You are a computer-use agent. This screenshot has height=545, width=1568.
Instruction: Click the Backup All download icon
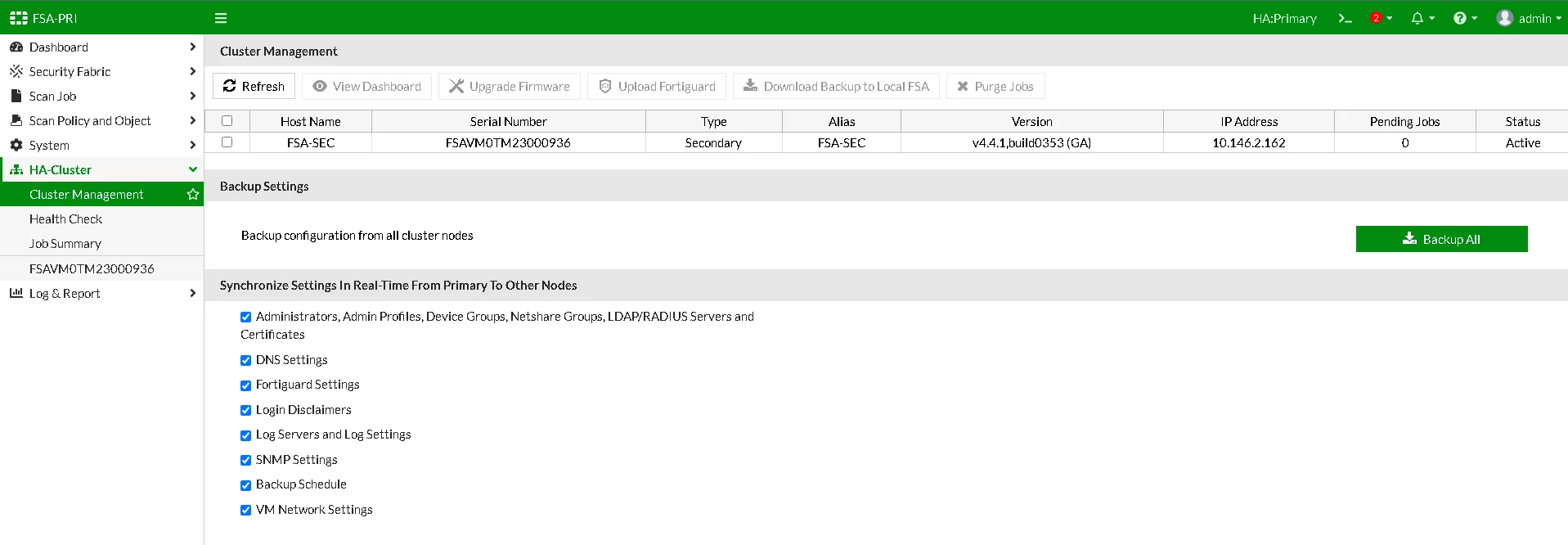pyautogui.click(x=1409, y=238)
